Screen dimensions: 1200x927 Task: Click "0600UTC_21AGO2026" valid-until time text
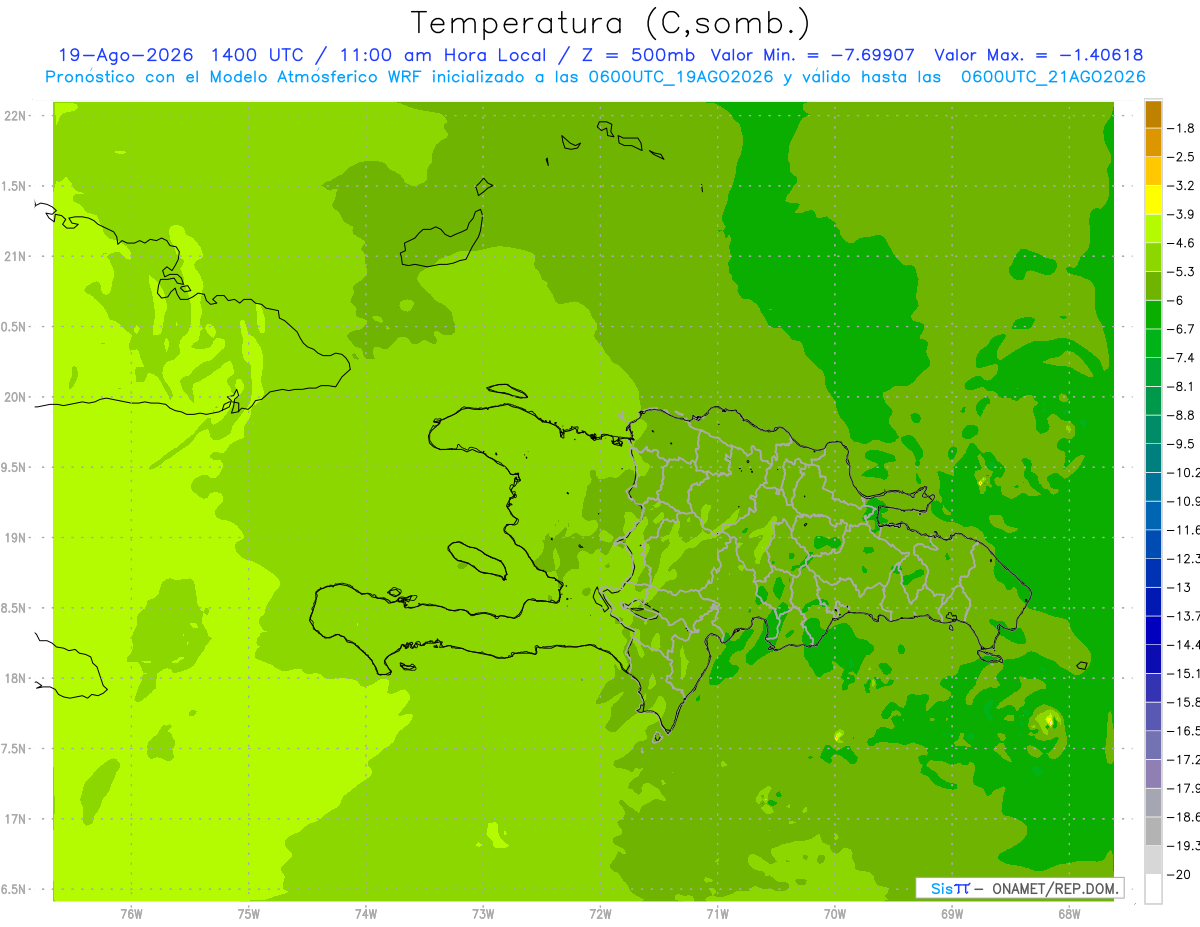(1053, 77)
